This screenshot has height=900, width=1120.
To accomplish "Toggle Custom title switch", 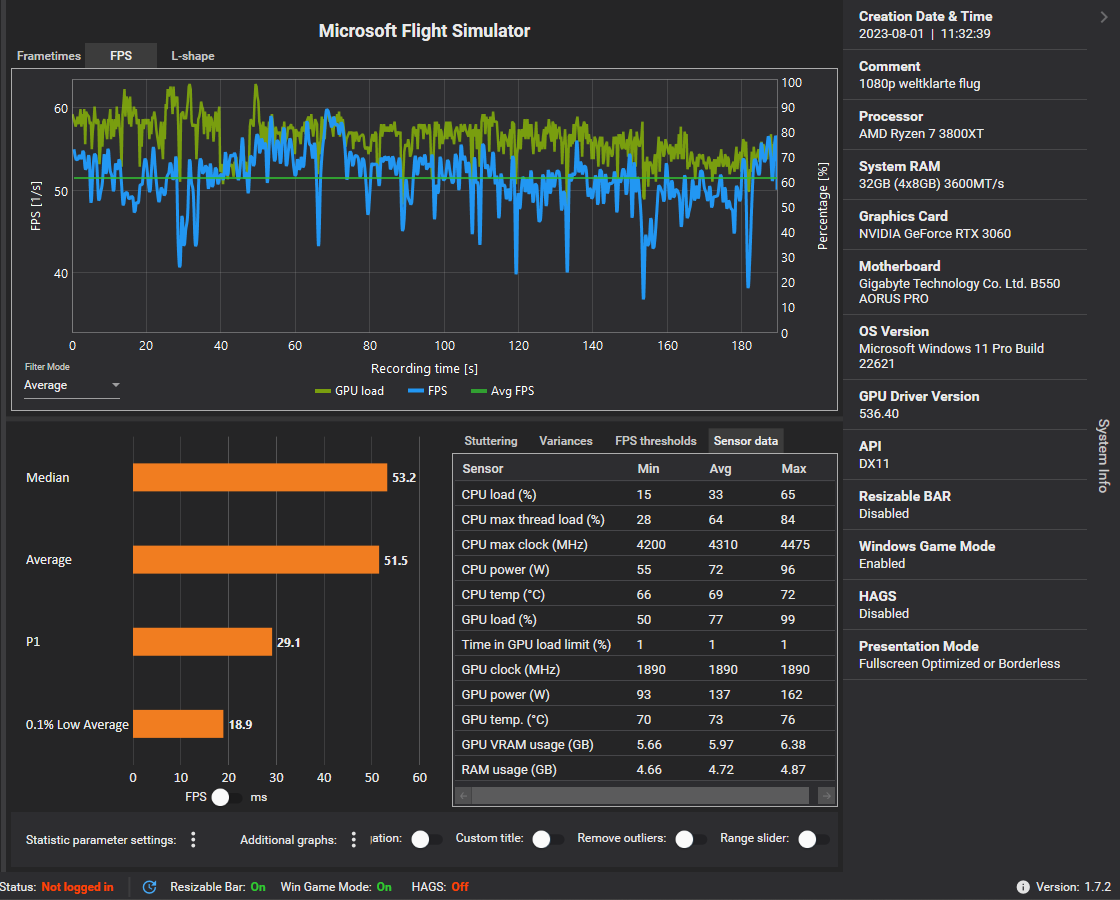I will click(x=549, y=839).
